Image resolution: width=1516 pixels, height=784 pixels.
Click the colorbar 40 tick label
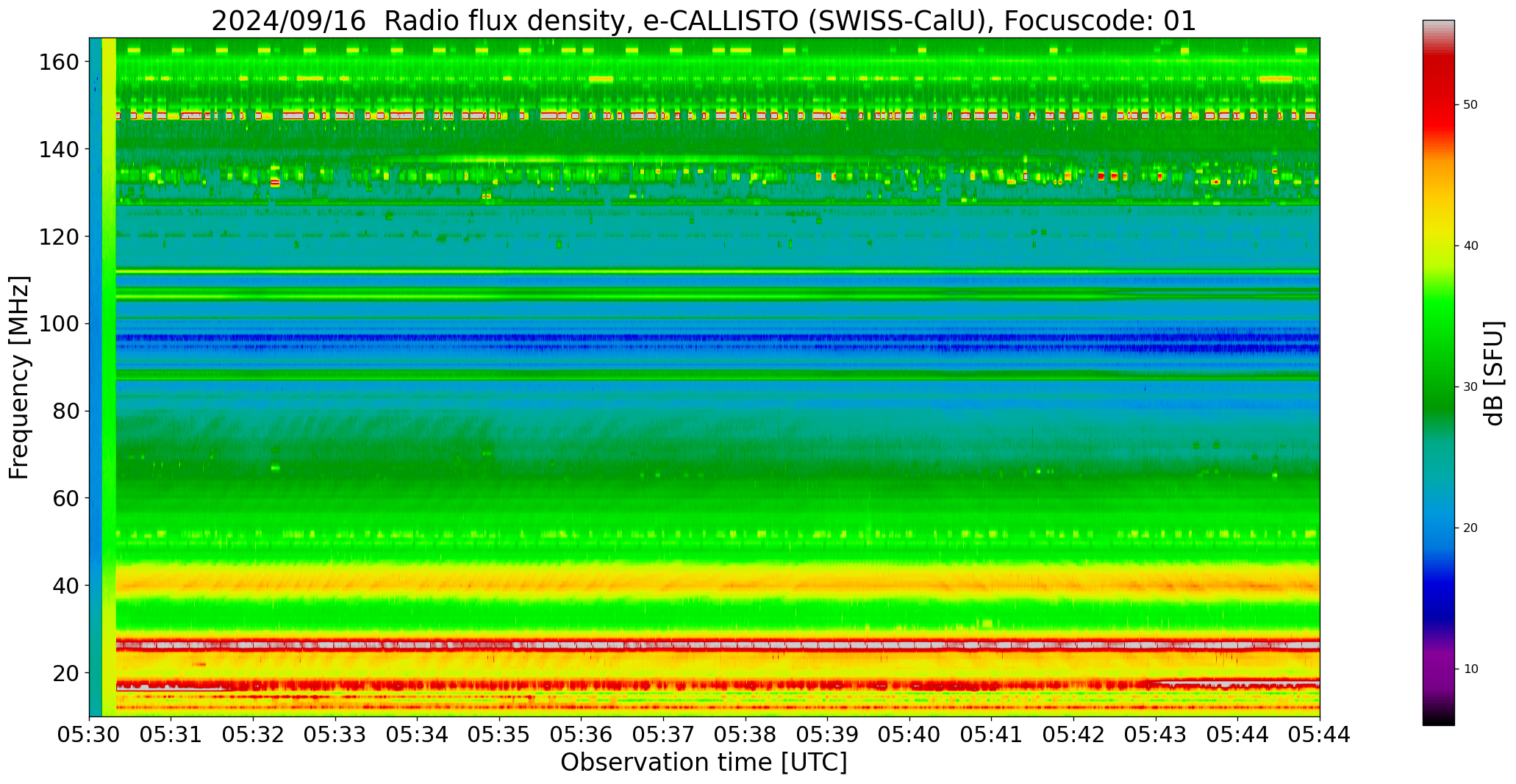1470,246
